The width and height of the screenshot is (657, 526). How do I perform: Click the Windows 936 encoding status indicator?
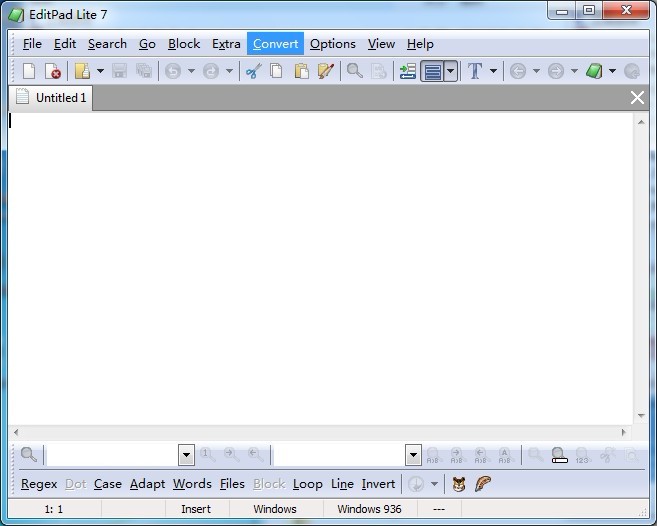369,509
